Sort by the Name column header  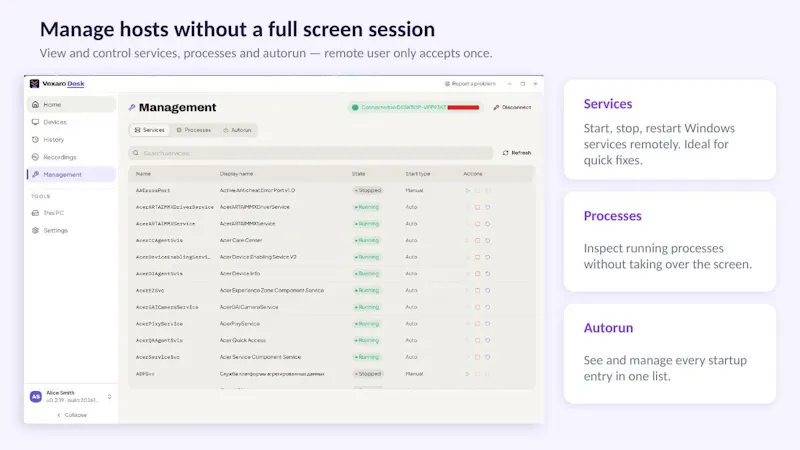[x=143, y=174]
